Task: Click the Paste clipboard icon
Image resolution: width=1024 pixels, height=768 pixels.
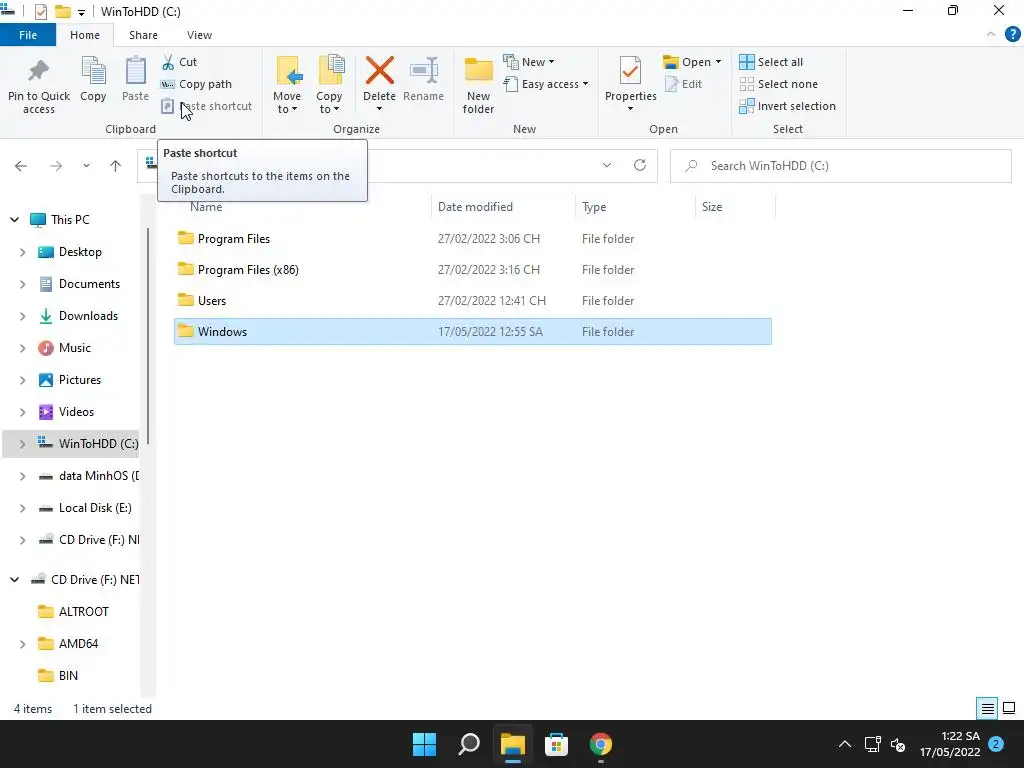Action: point(135,79)
